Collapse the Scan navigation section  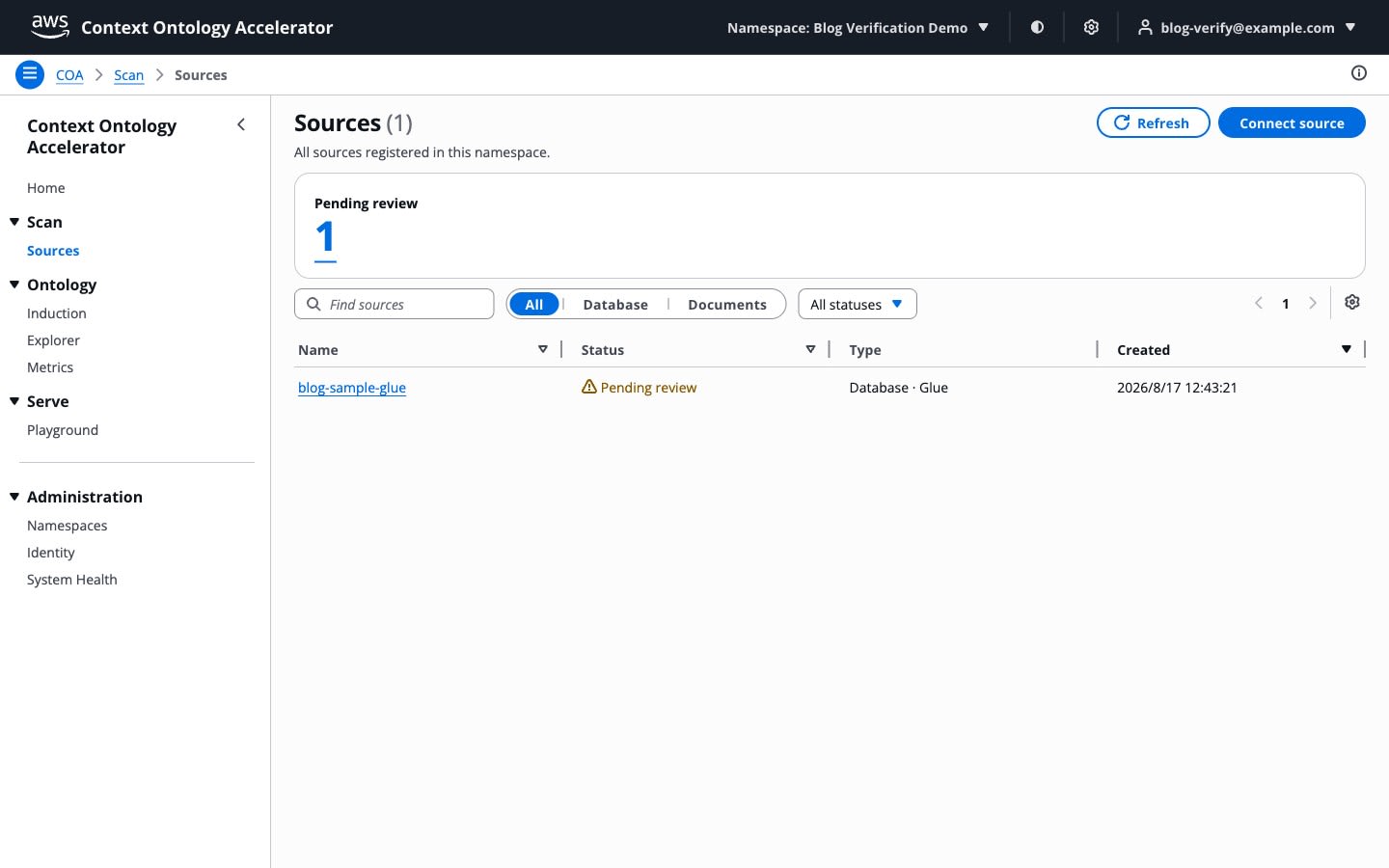pos(14,222)
